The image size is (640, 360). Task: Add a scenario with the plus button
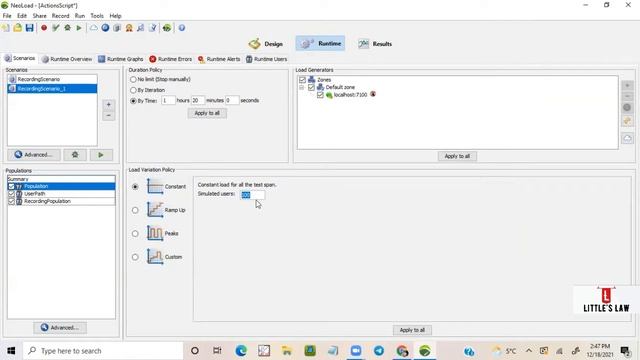109,105
